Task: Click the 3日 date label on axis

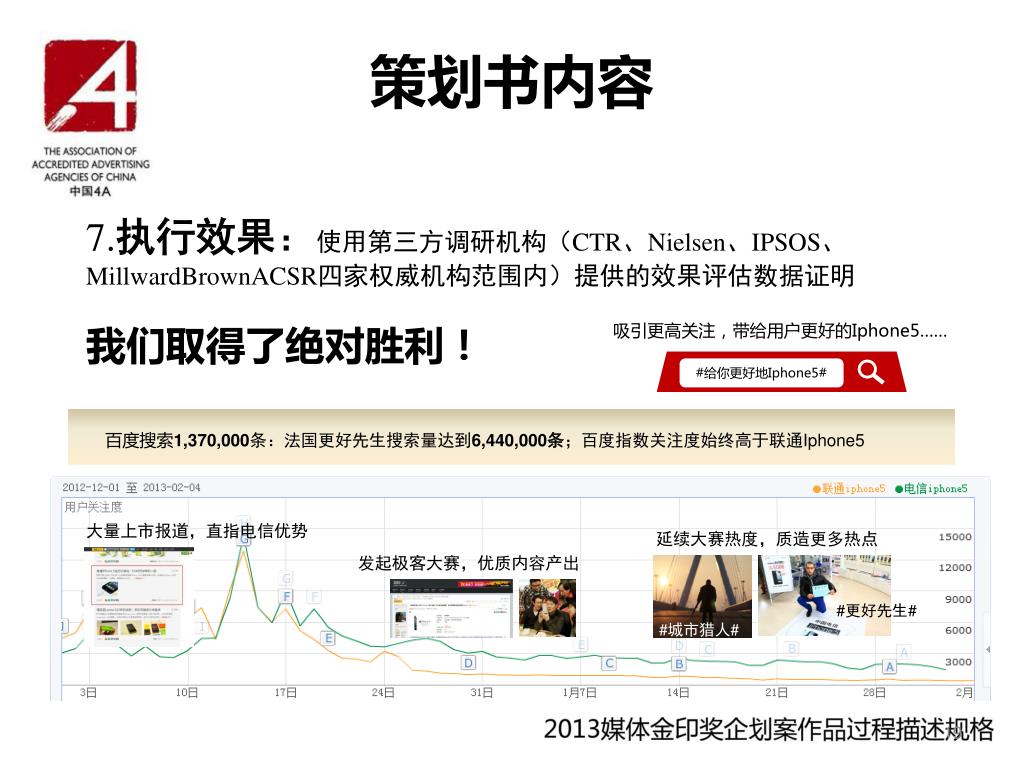Action: click(88, 692)
